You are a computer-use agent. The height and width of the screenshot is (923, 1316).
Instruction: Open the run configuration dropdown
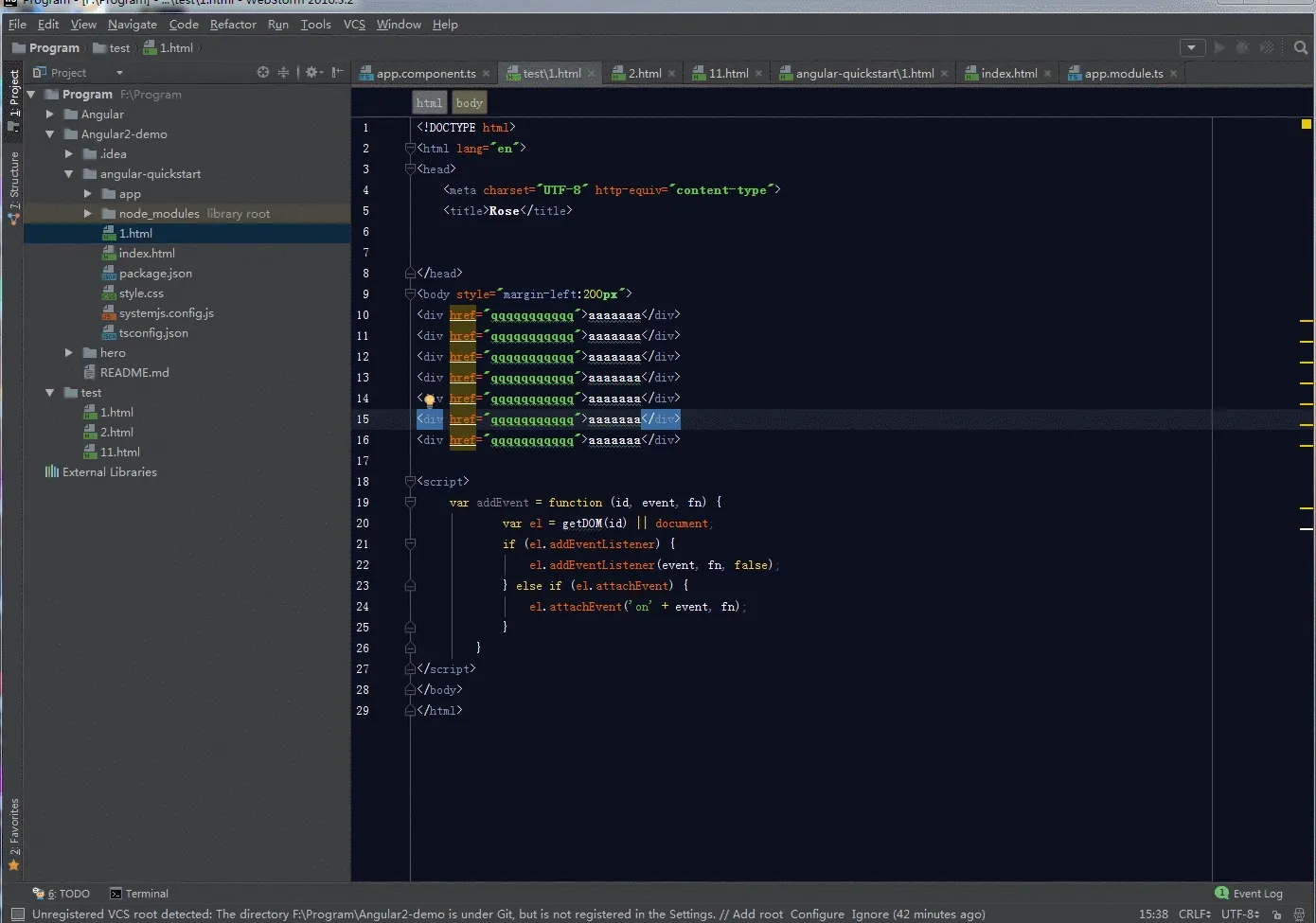[x=1192, y=47]
